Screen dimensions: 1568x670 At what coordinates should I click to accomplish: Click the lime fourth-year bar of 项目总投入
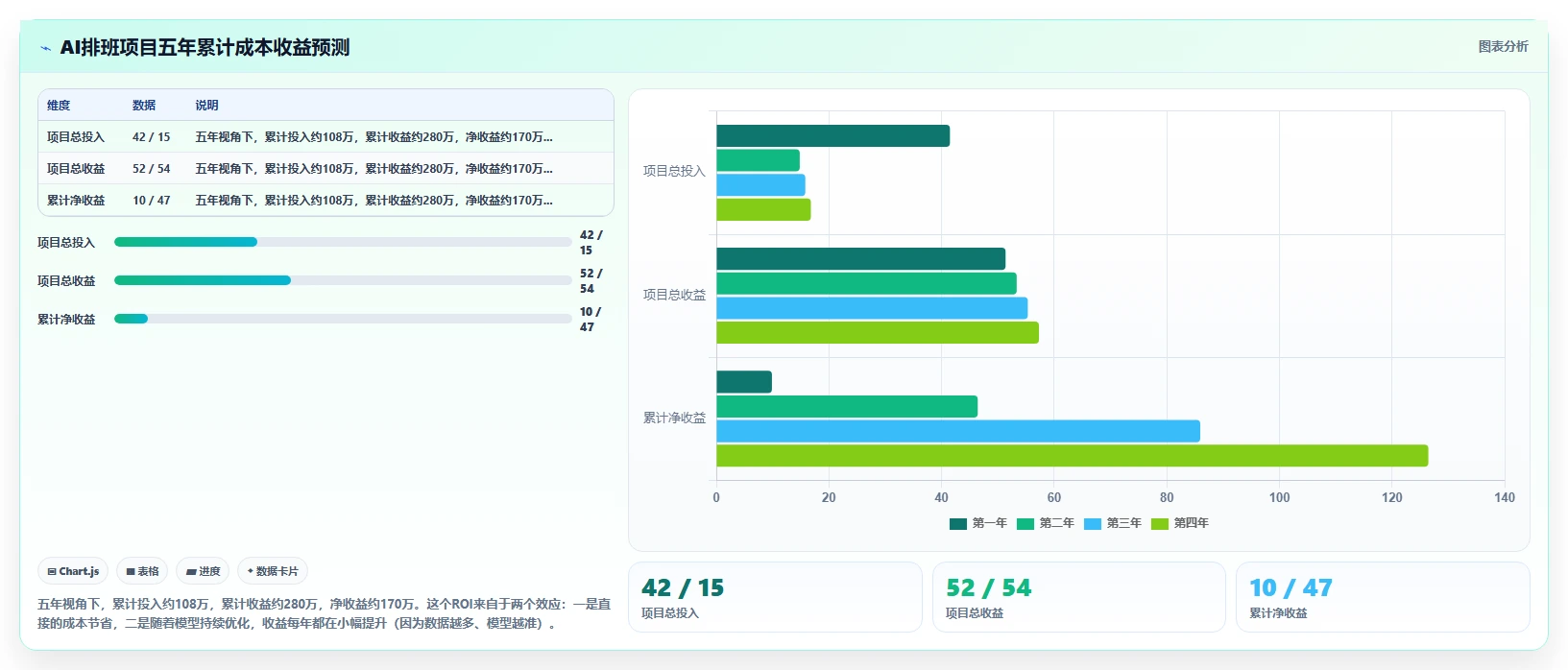coord(763,209)
